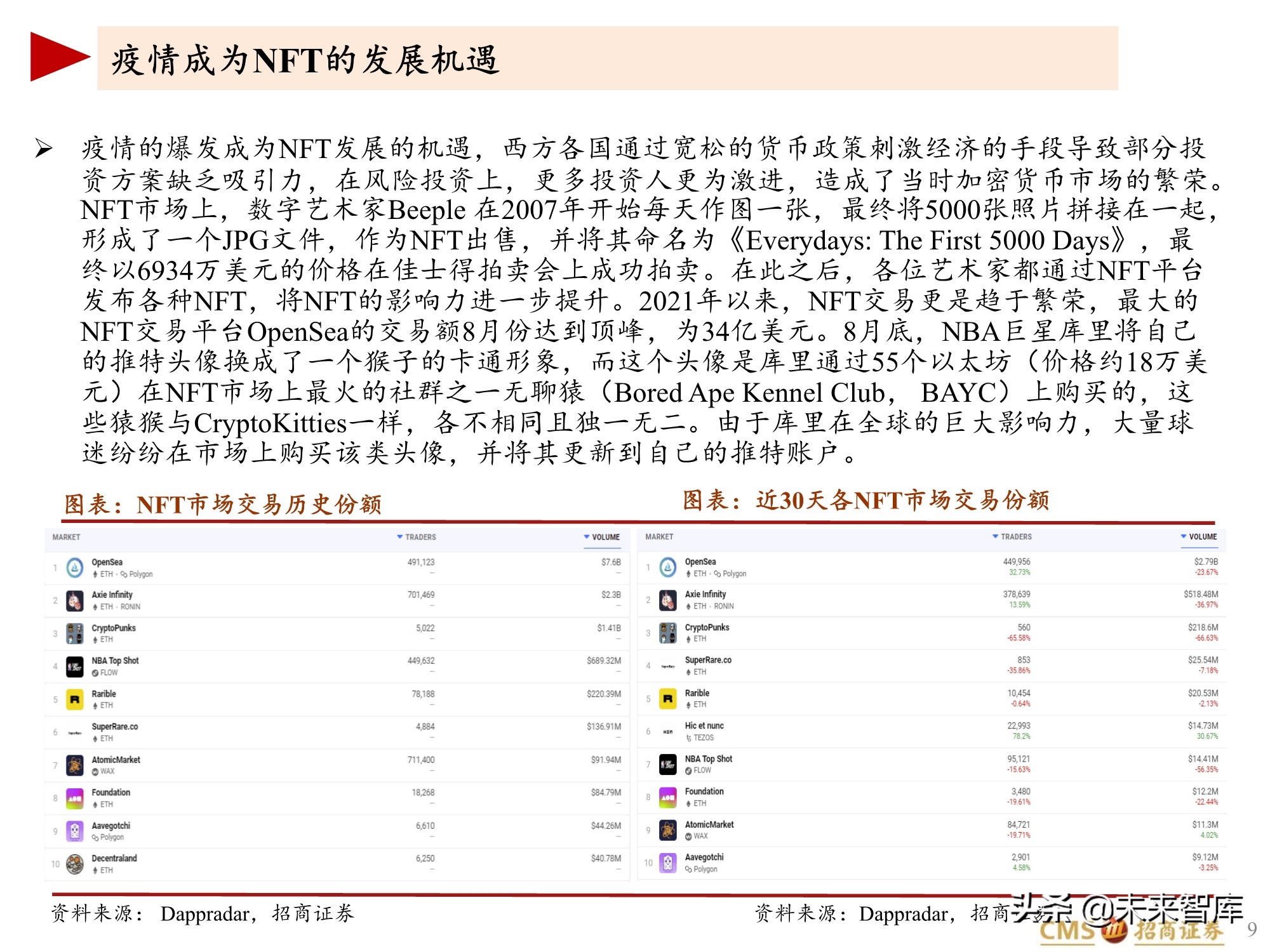Click the Rarible logo in the right table

point(668,699)
